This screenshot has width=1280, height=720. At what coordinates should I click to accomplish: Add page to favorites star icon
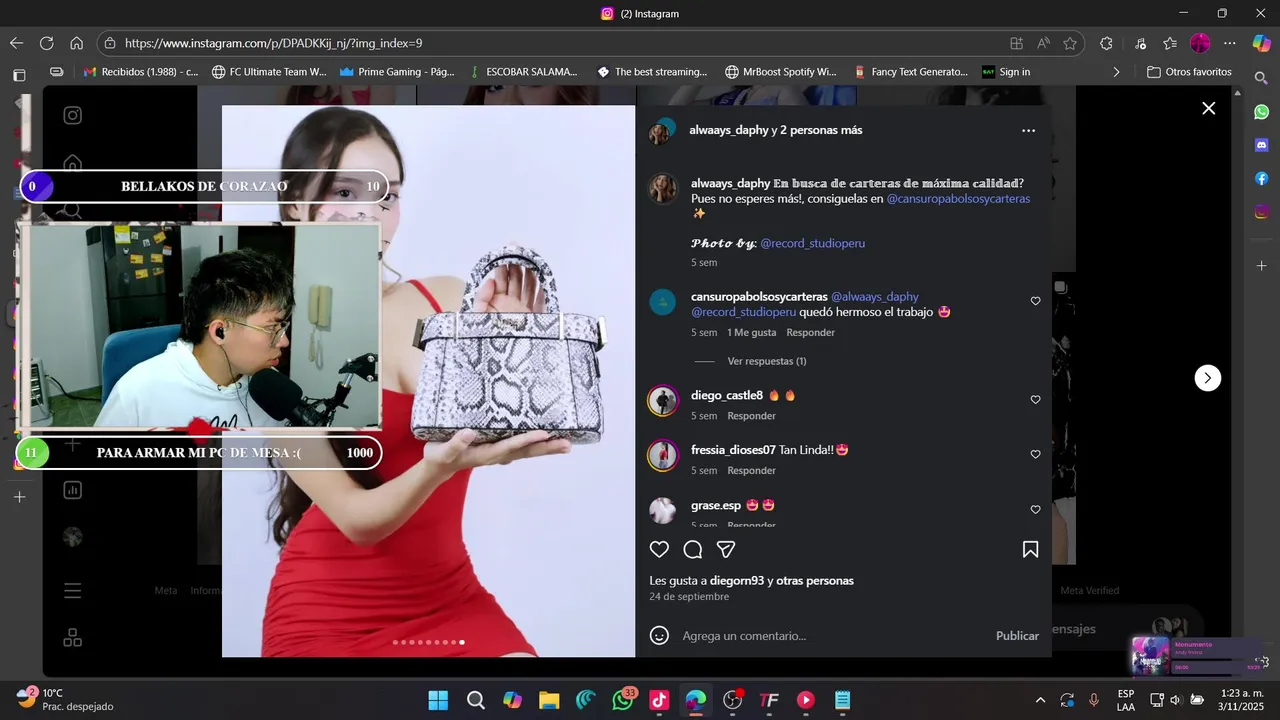(1070, 43)
